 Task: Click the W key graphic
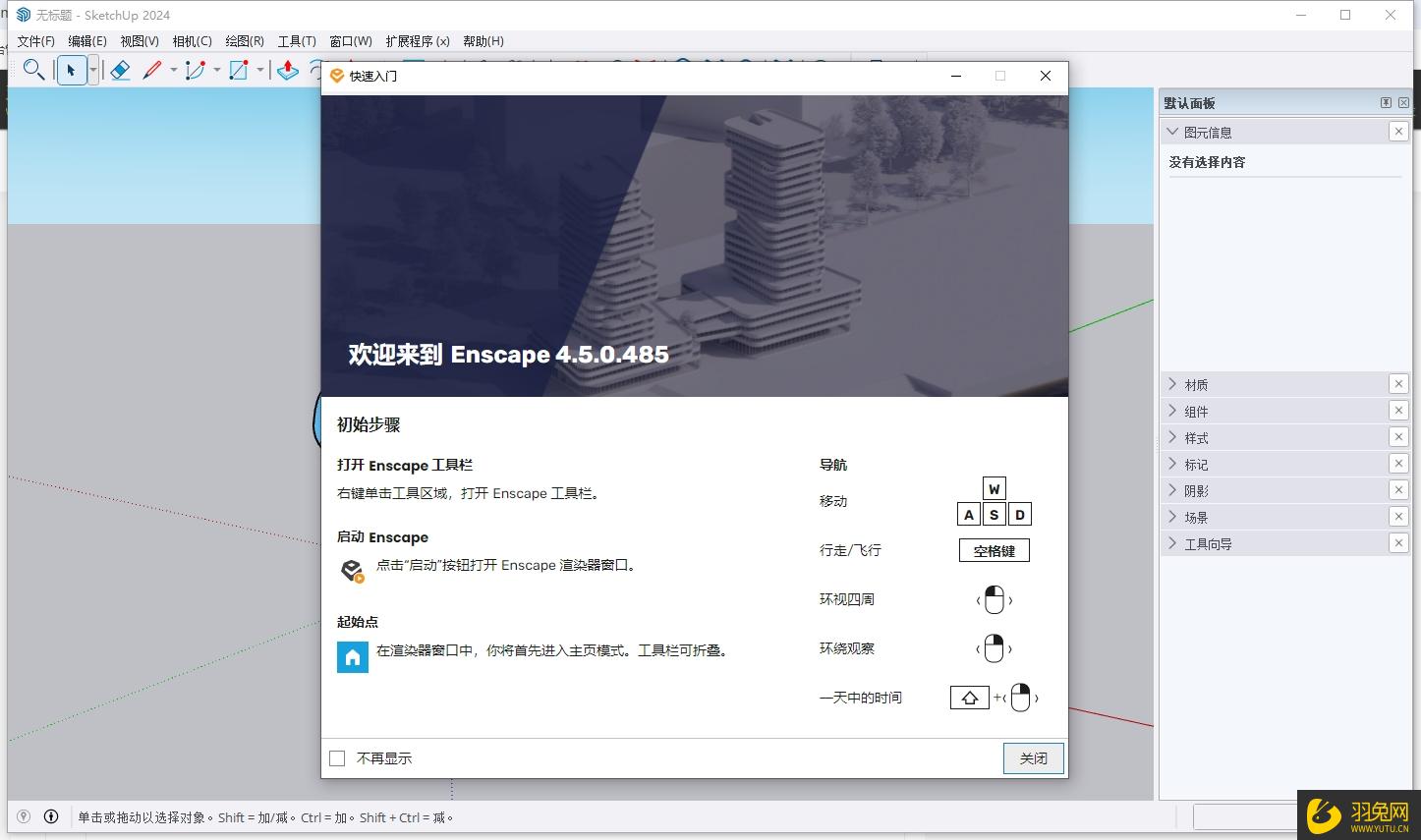[x=994, y=488]
